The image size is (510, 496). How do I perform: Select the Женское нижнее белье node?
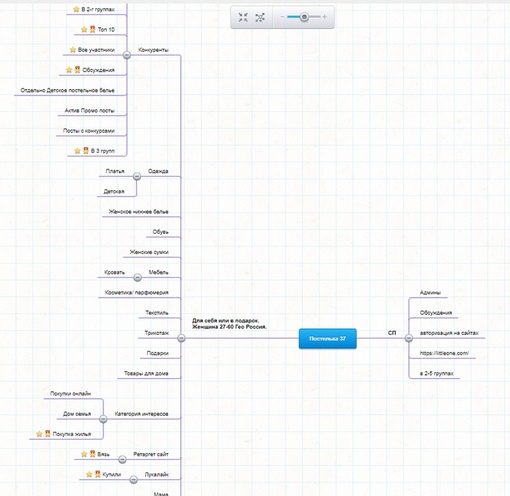(138, 212)
